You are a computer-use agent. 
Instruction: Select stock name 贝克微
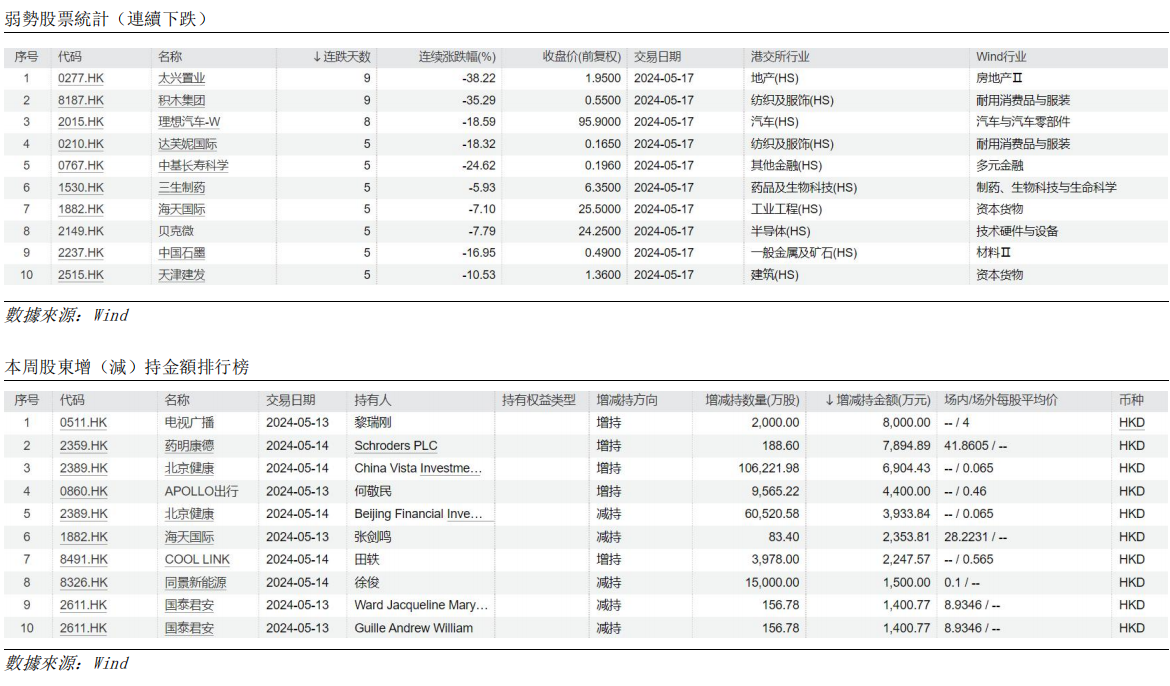tap(176, 231)
